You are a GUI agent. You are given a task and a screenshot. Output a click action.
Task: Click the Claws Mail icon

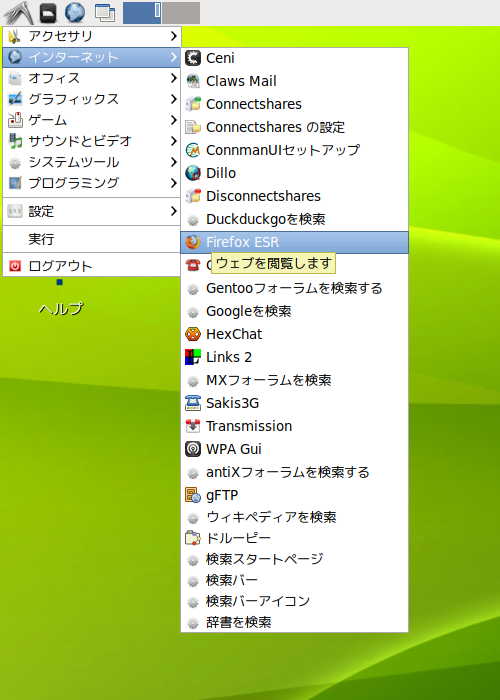coord(193,81)
